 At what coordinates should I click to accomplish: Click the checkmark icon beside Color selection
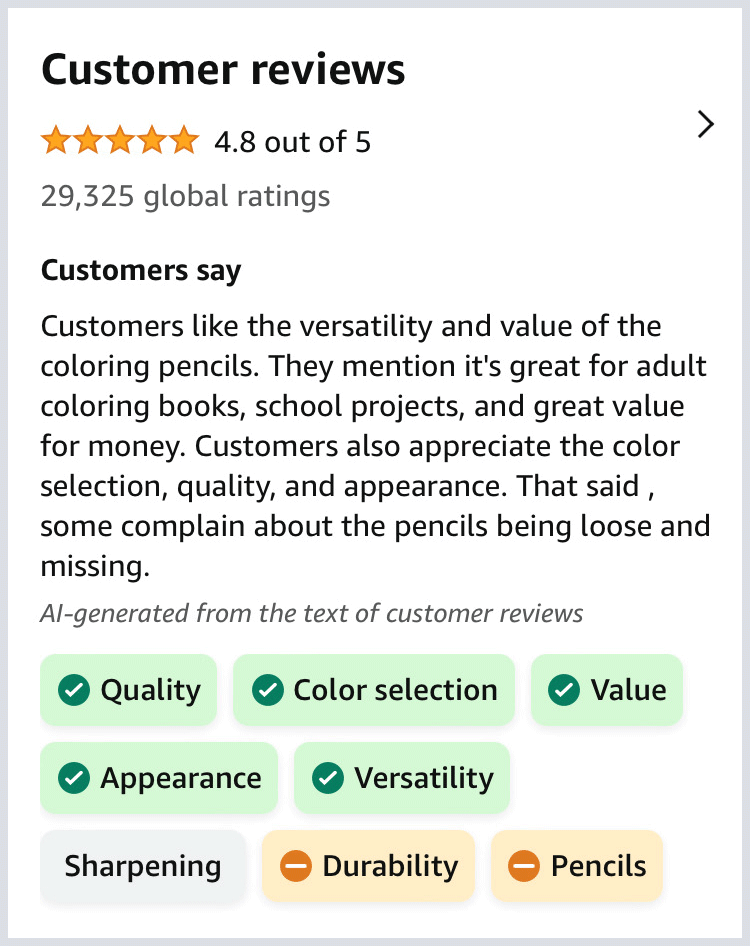click(267, 689)
